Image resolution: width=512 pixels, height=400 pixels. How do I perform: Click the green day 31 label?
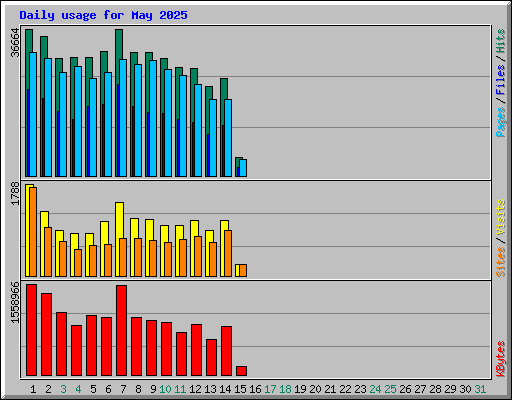pos(480,389)
